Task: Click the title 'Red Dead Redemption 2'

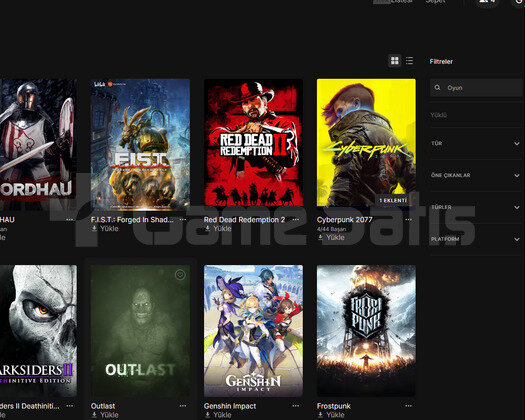Action: pos(244,220)
